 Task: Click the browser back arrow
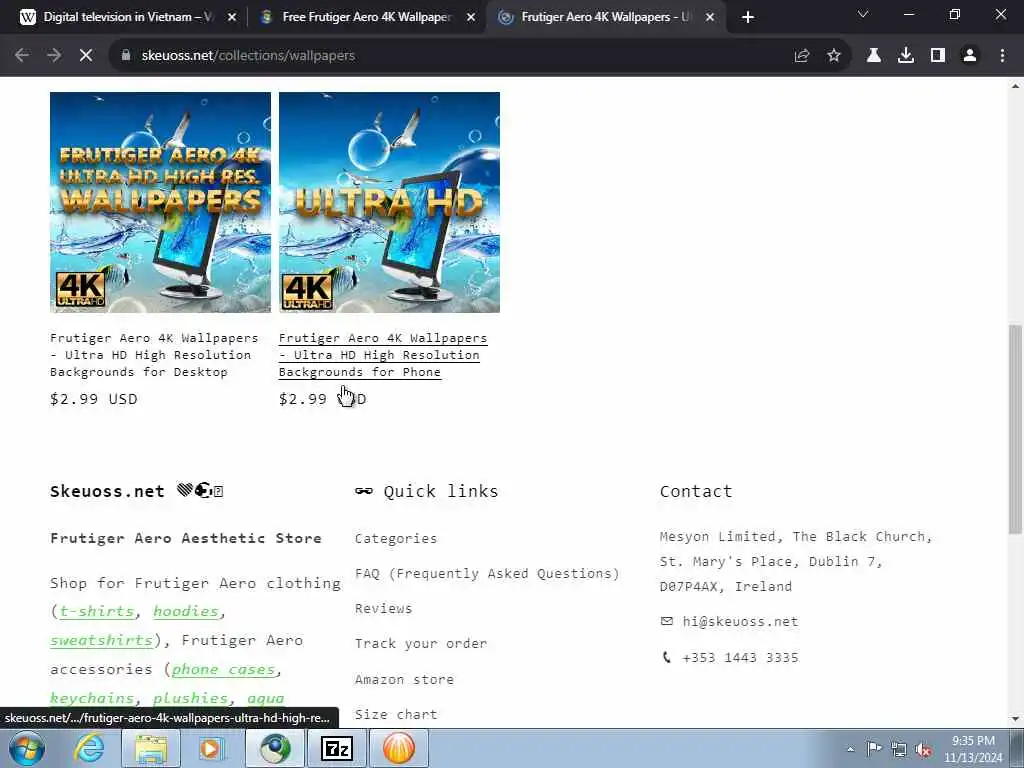click(22, 56)
